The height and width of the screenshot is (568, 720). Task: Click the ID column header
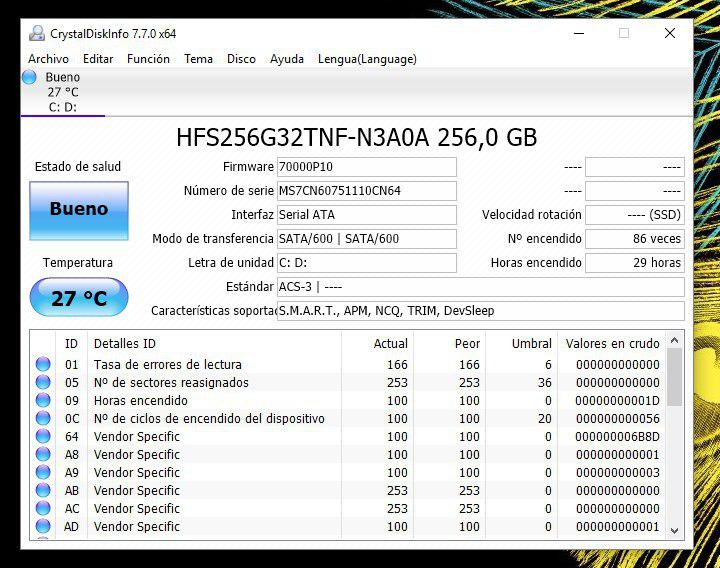click(x=71, y=343)
